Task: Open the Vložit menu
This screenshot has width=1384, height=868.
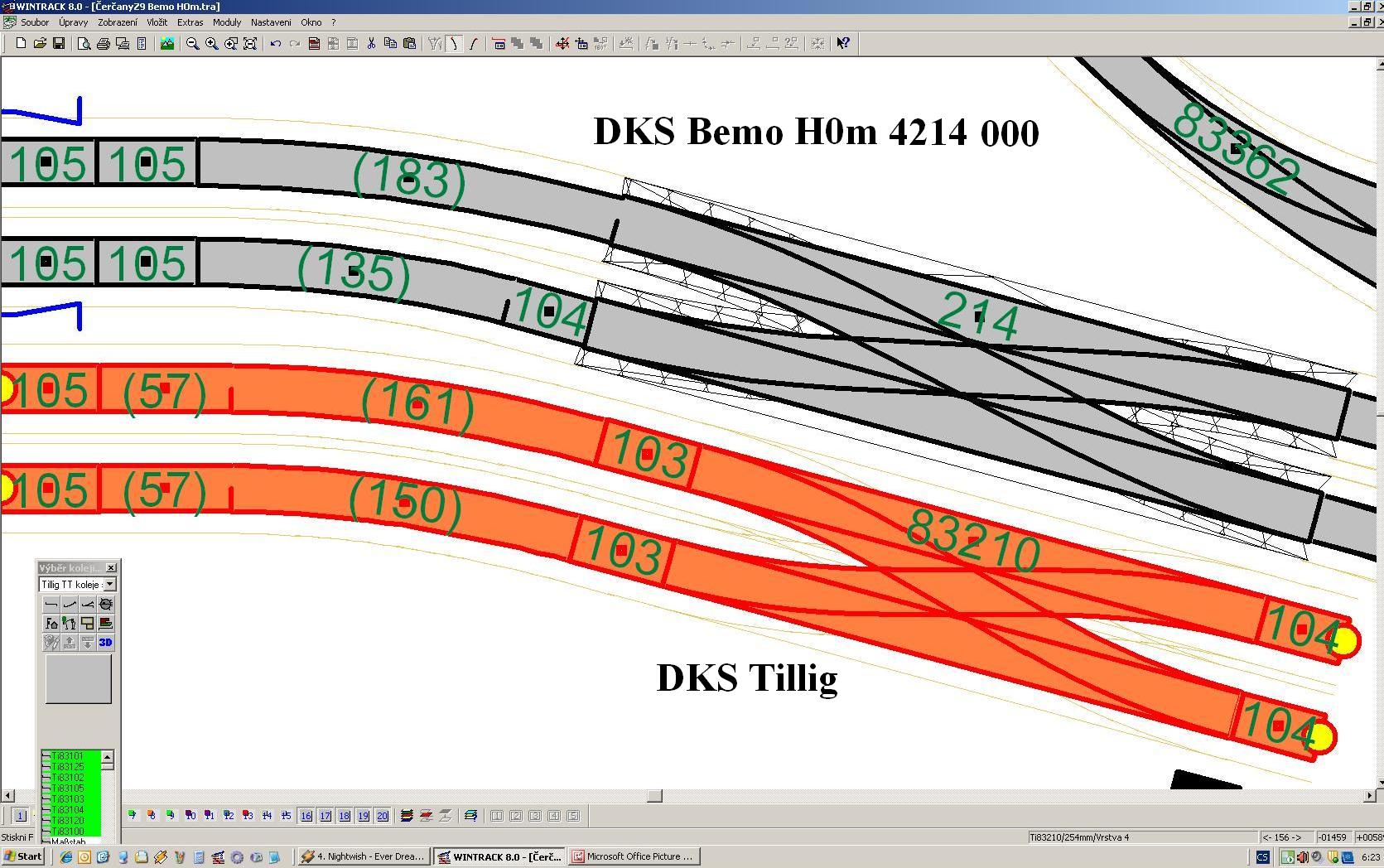Action: point(157,22)
